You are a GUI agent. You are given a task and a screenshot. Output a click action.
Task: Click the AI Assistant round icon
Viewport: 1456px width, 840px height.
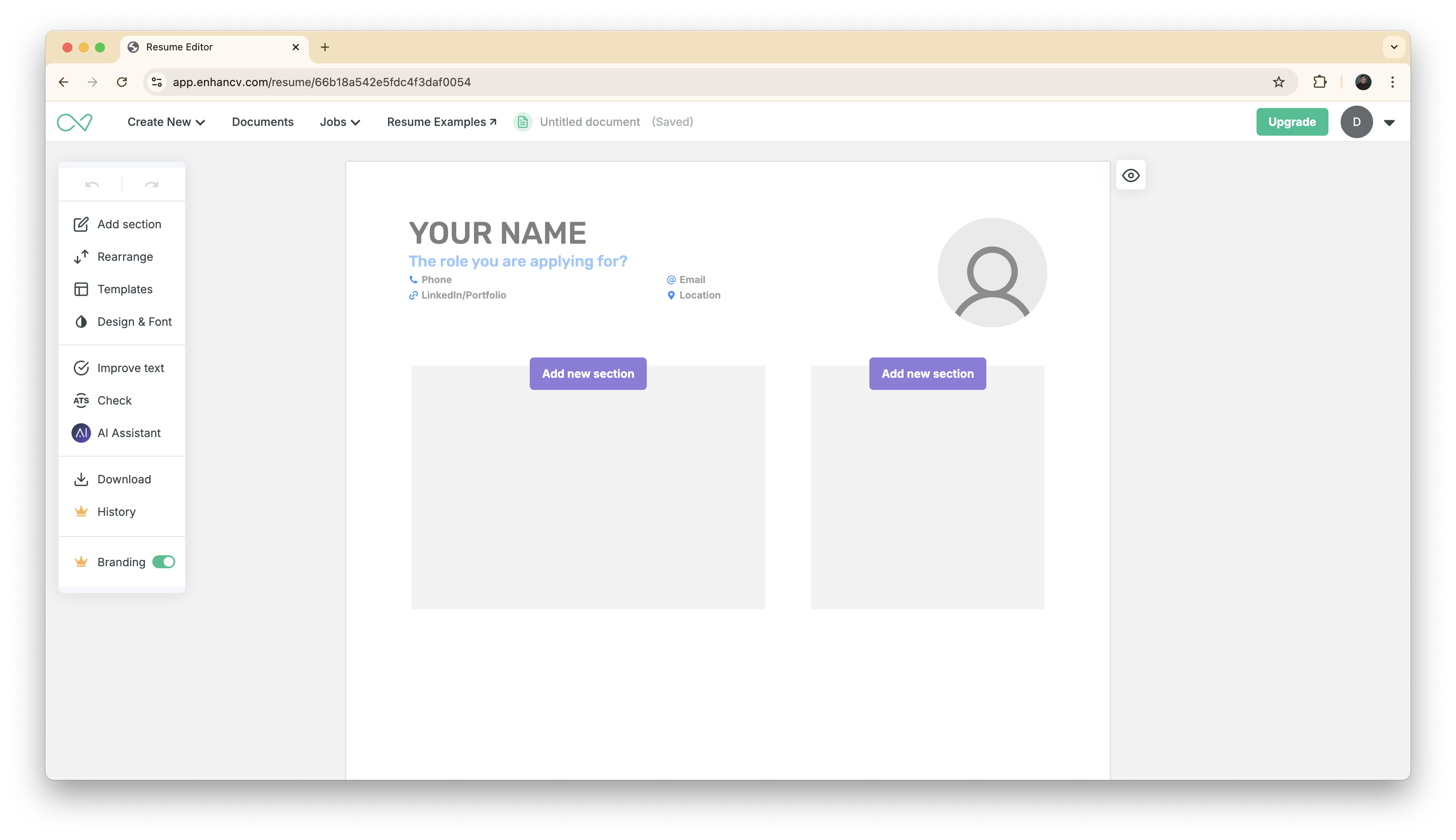pos(81,433)
